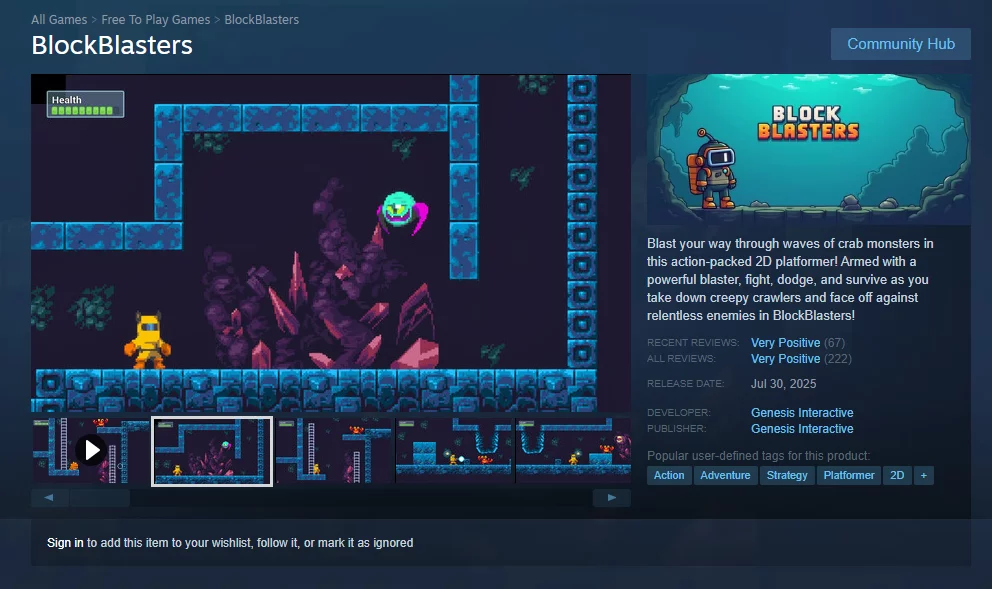Browse the Platformer tag
The height and width of the screenshot is (589, 992).
click(848, 475)
